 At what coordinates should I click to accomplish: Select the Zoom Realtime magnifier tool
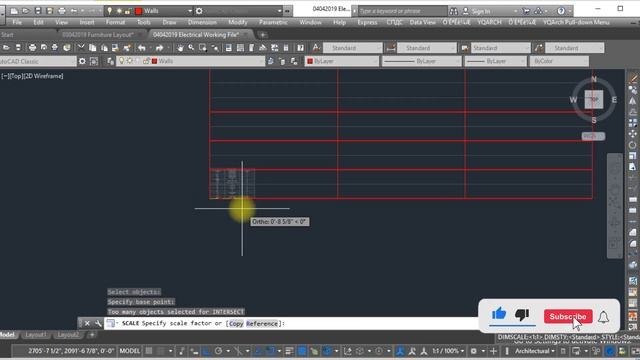[x=191, y=48]
